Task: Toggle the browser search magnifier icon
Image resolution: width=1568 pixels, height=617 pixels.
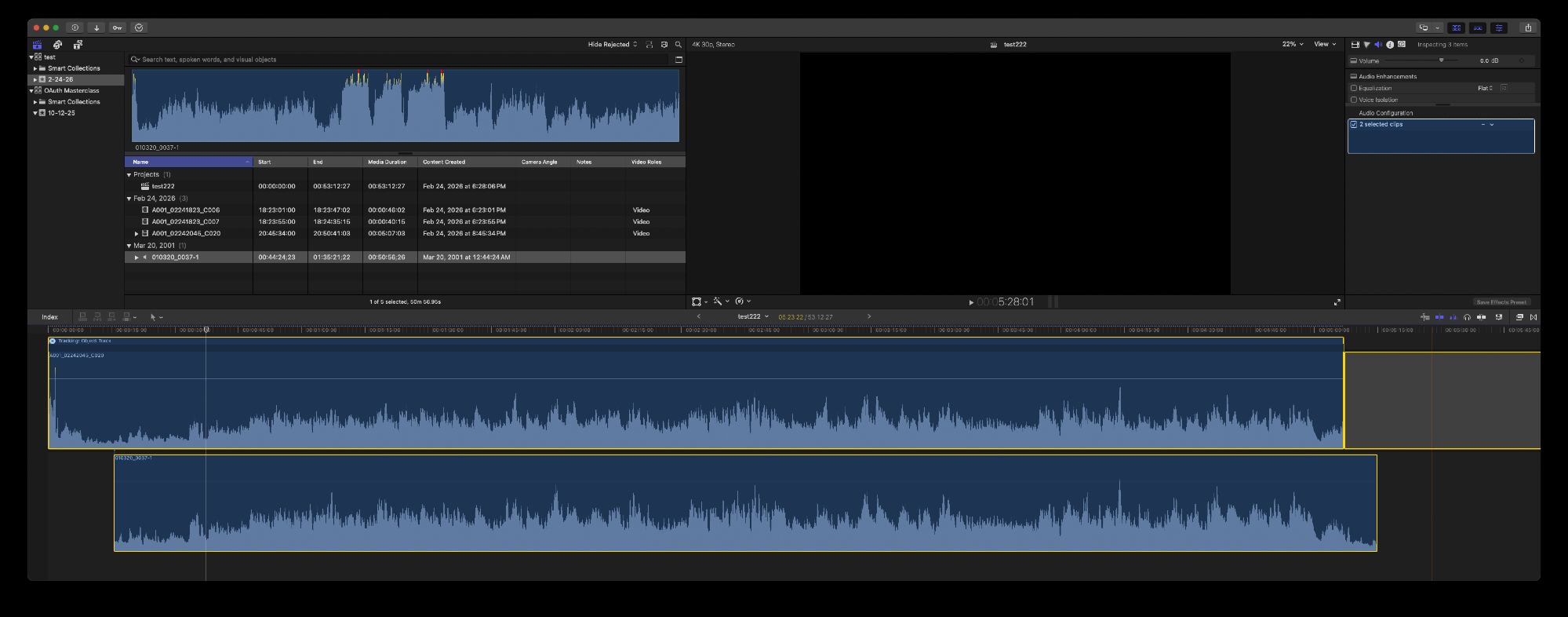Action: 678,45
